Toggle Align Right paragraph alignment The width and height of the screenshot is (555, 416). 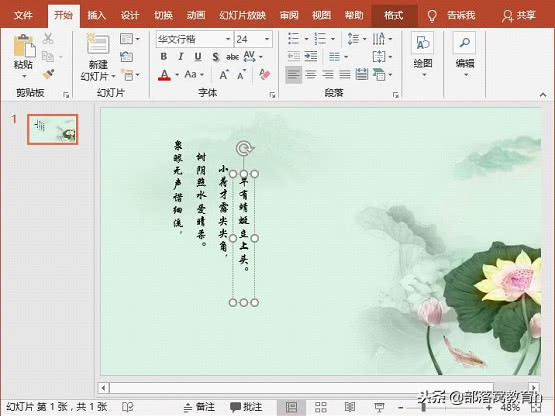pos(328,75)
